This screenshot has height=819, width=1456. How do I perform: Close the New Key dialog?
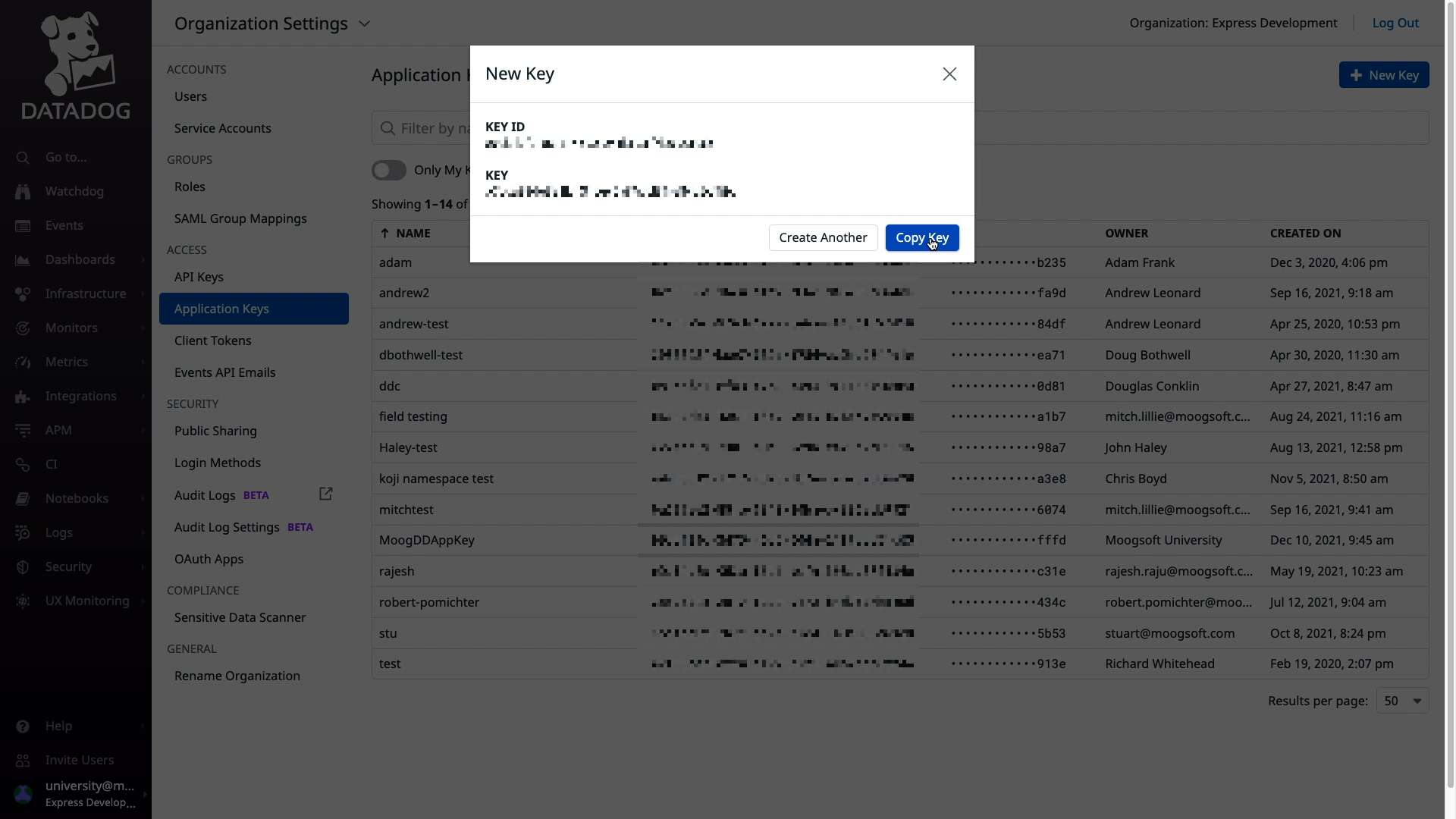949,74
